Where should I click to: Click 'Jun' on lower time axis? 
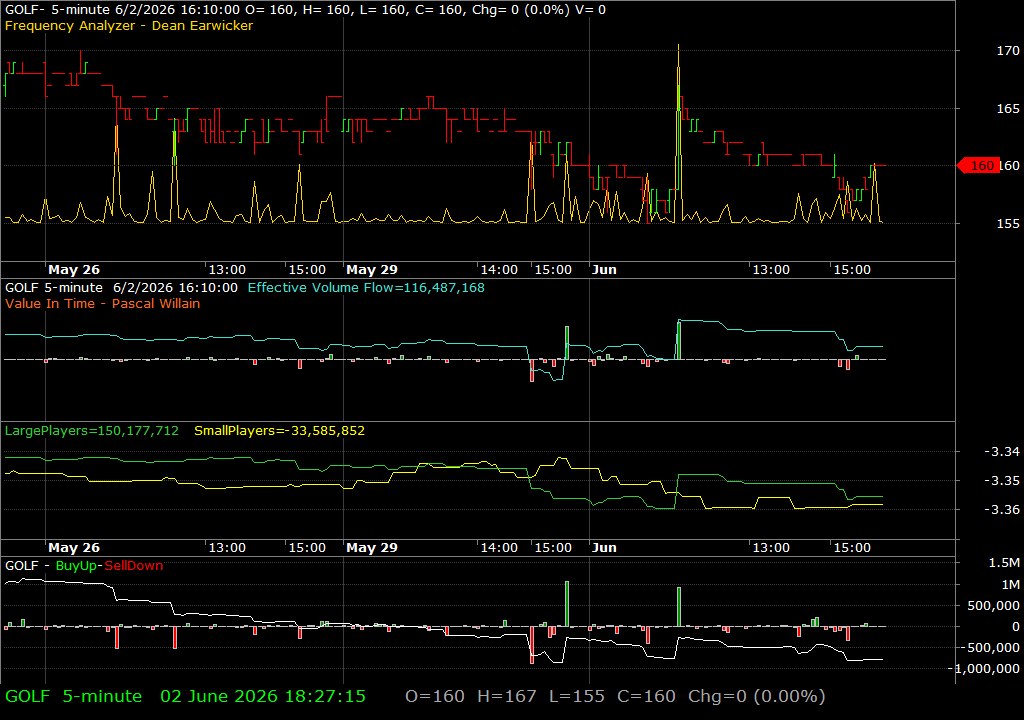[604, 548]
